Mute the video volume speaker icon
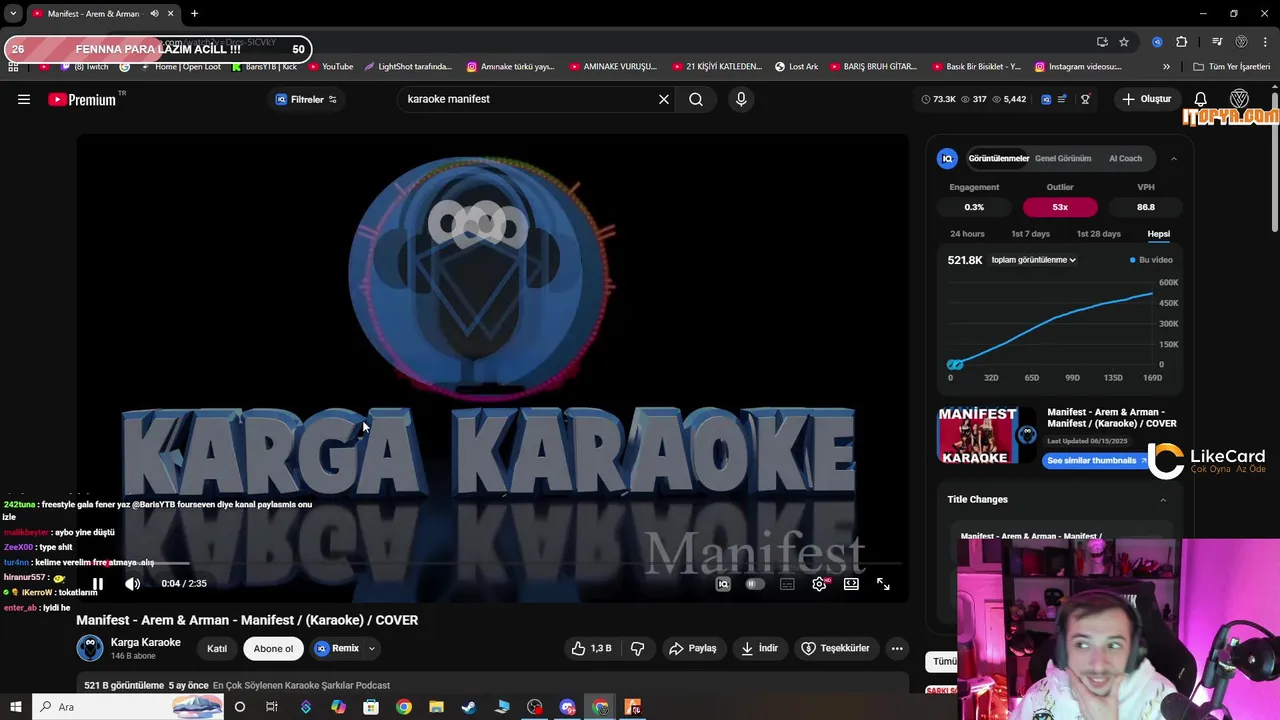1280x720 pixels. pyautogui.click(x=132, y=584)
